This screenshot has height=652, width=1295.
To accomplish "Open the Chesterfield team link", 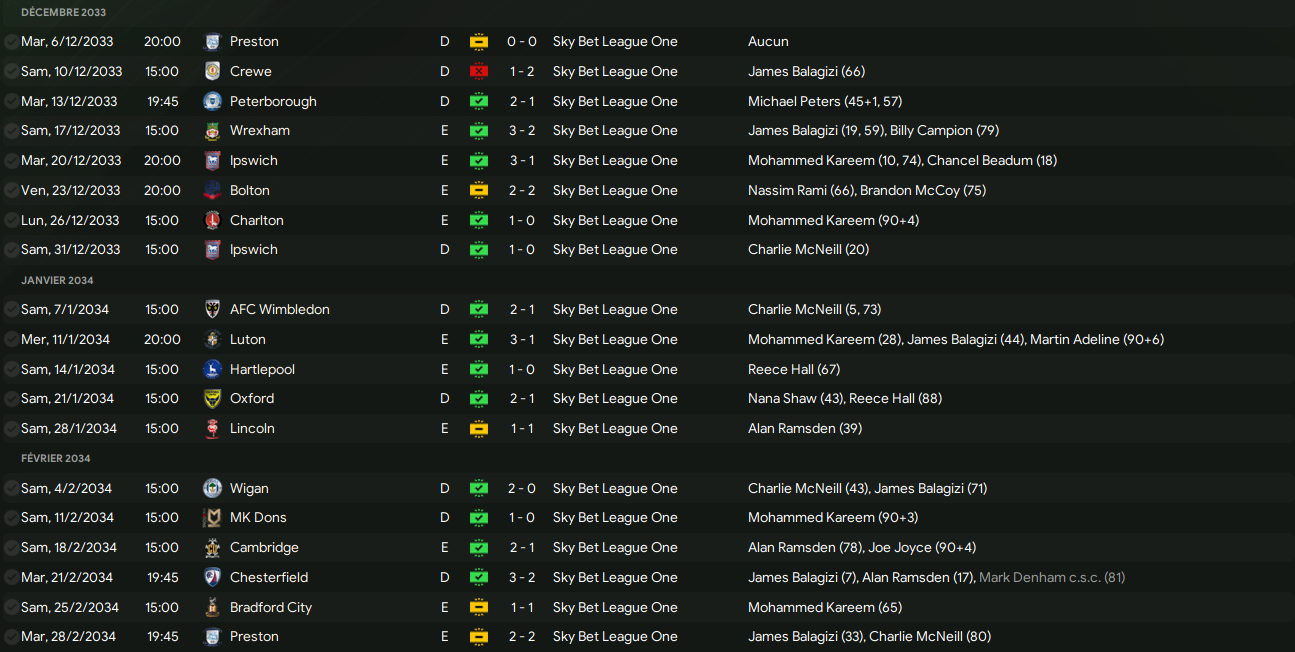I will 269,577.
